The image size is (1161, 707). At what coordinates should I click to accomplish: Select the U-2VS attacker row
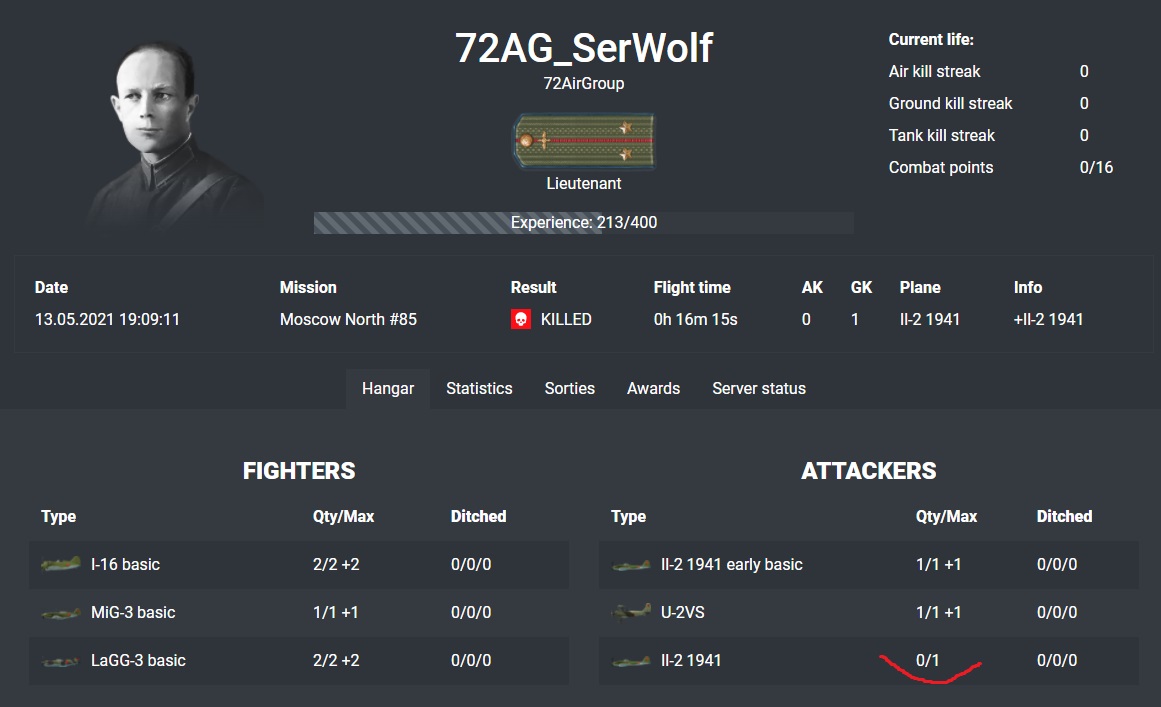tap(868, 612)
